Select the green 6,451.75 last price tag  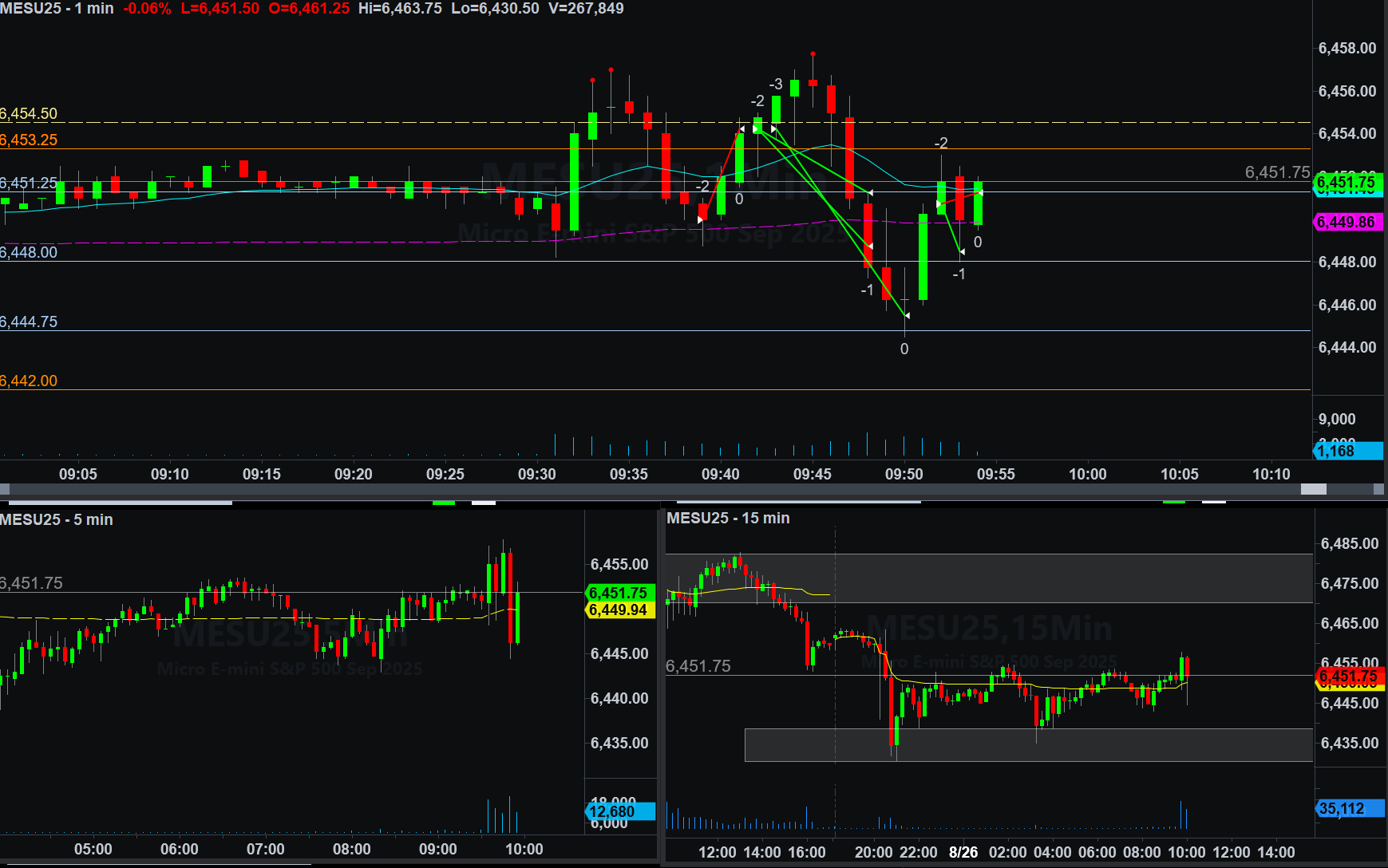coord(1346,183)
